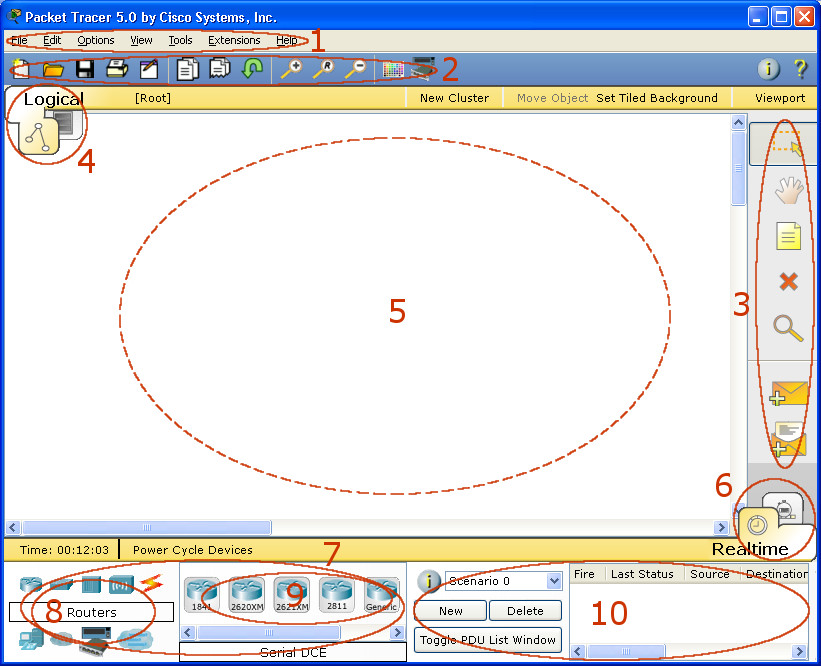Choose the Add Simple PDU envelope tool
Viewport: 821px width, 666px height.
(x=789, y=393)
